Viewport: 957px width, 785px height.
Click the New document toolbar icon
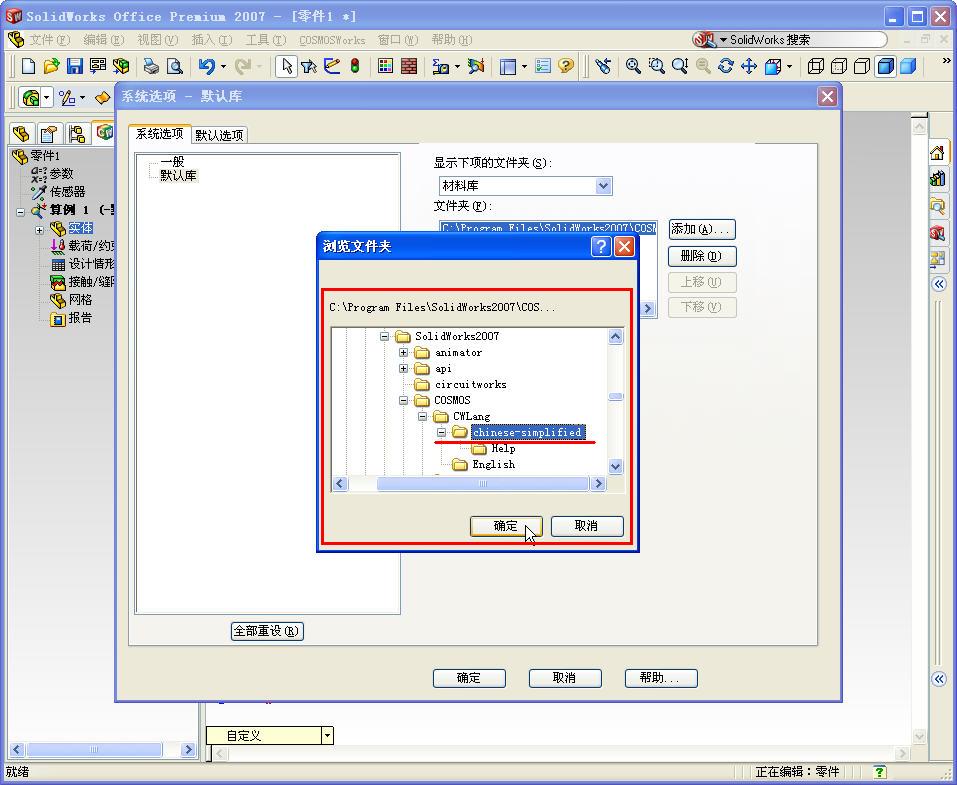click(27, 66)
